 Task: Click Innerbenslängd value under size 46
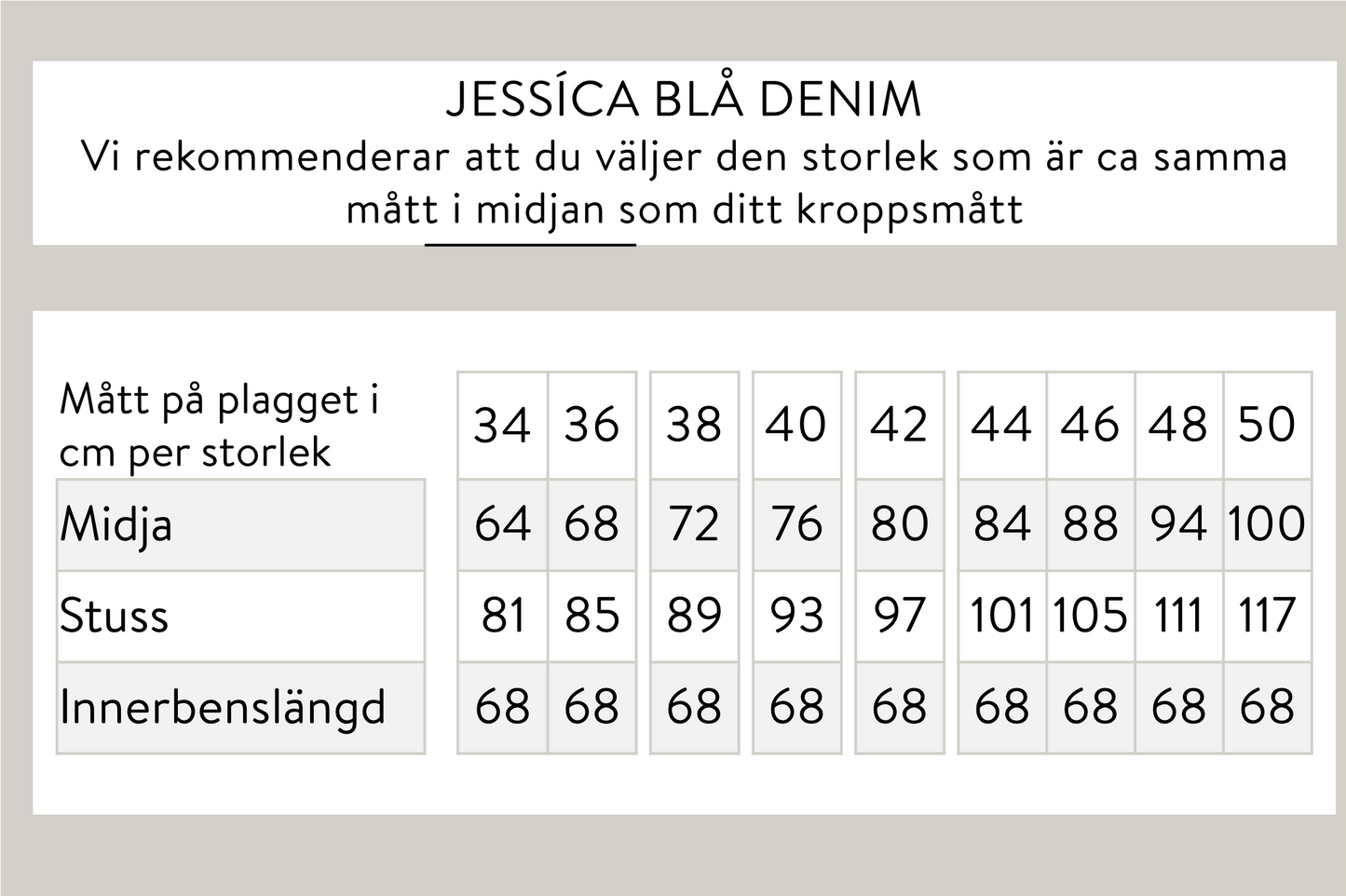point(1090,707)
